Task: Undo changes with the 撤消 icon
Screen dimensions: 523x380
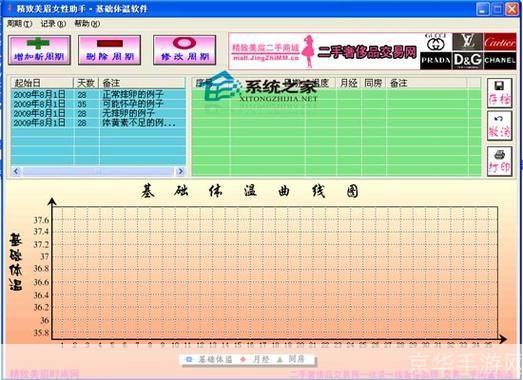Action: tap(499, 126)
